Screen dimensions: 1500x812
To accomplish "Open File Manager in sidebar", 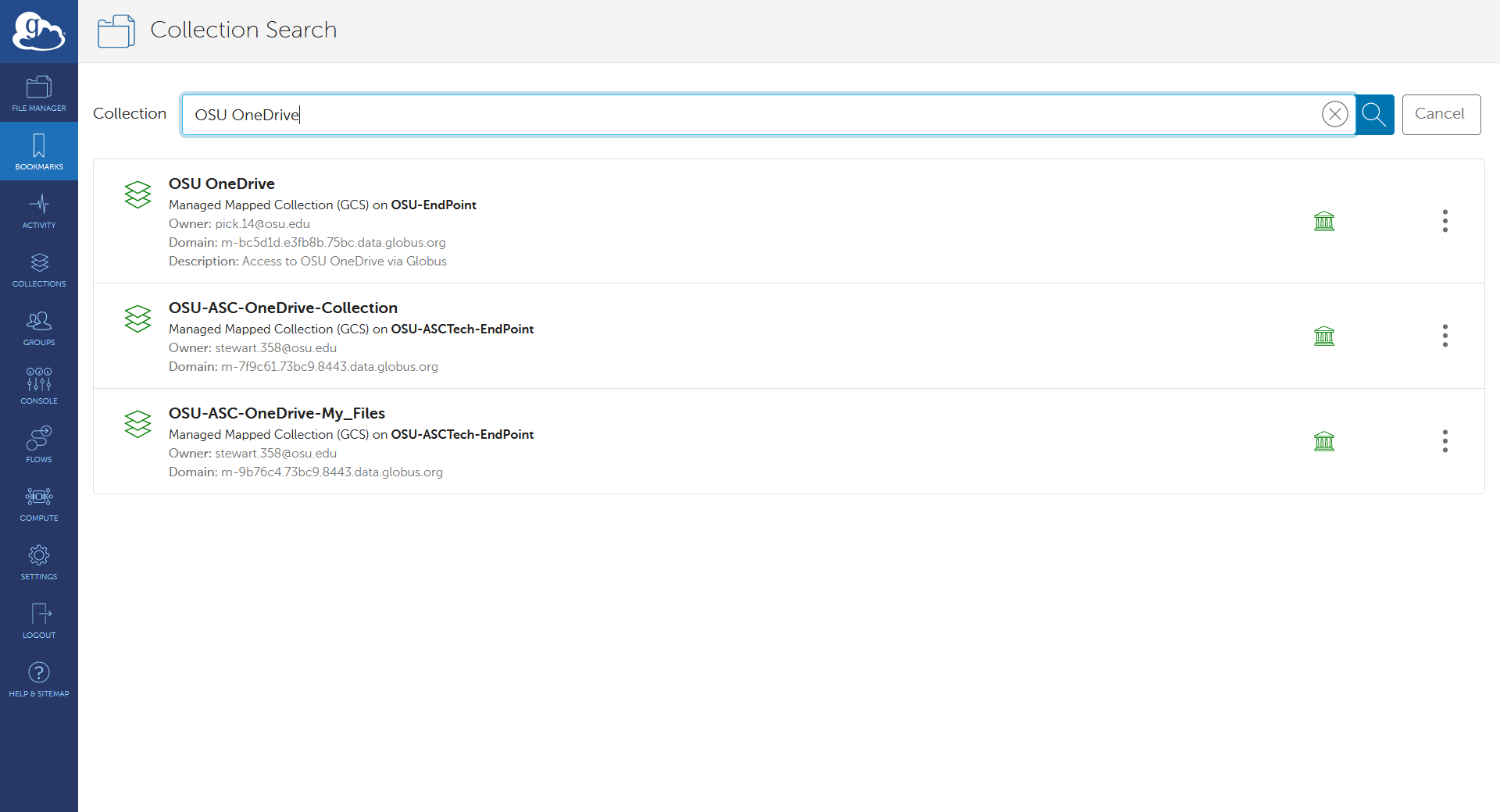I will (x=39, y=93).
